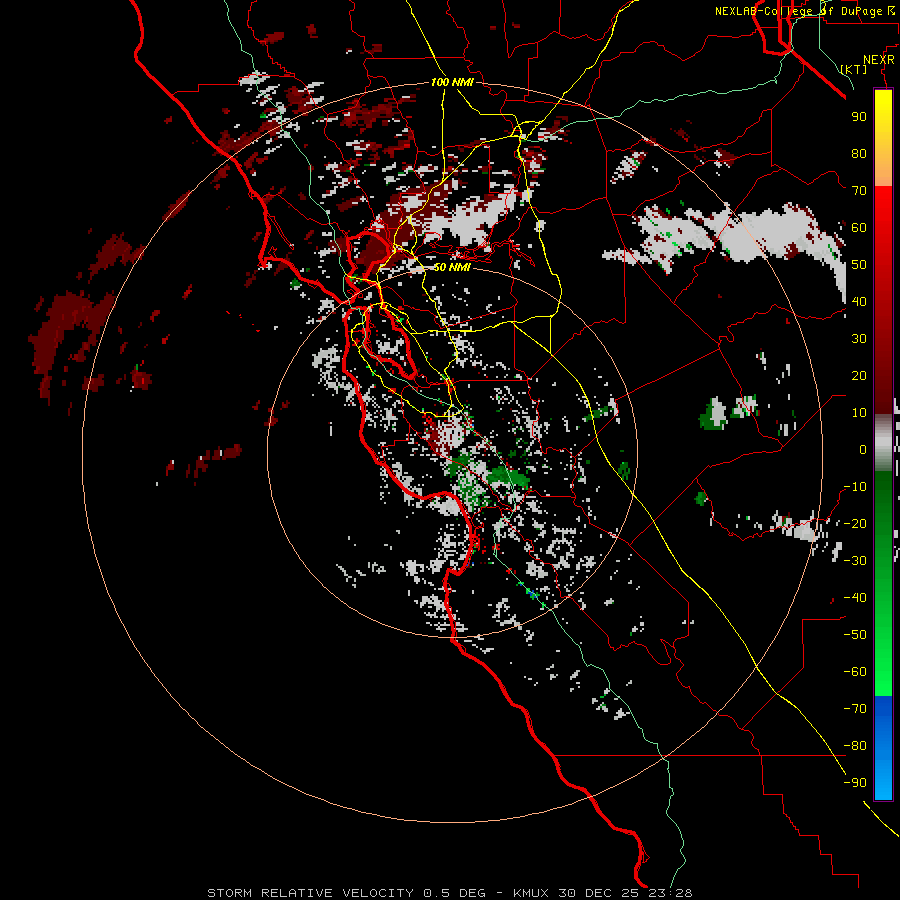This screenshot has height=900, width=900.
Task: Click the positive 30 knot scale label
Action: pyautogui.click(x=859, y=339)
